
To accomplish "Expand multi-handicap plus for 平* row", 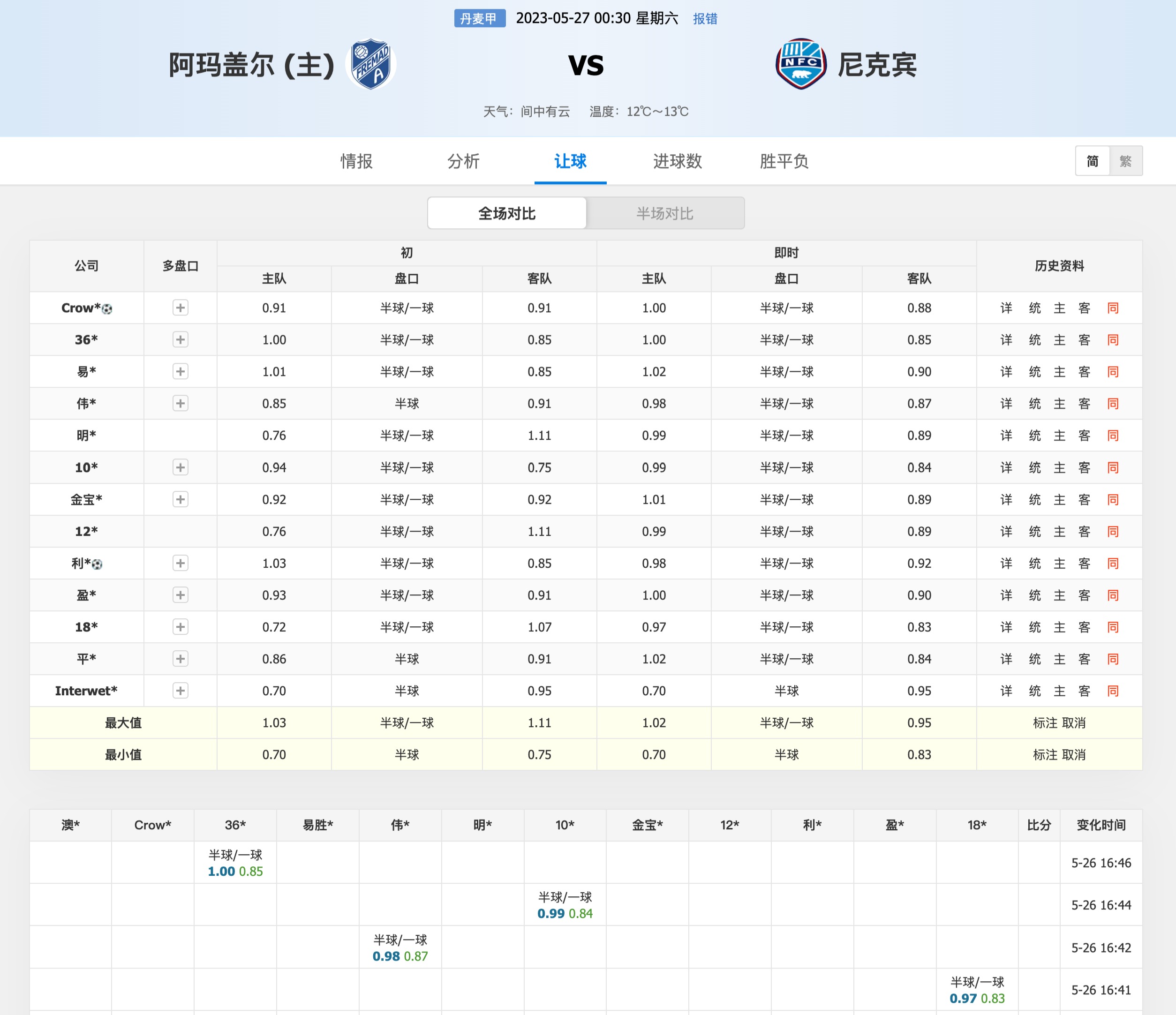I will coord(181,659).
